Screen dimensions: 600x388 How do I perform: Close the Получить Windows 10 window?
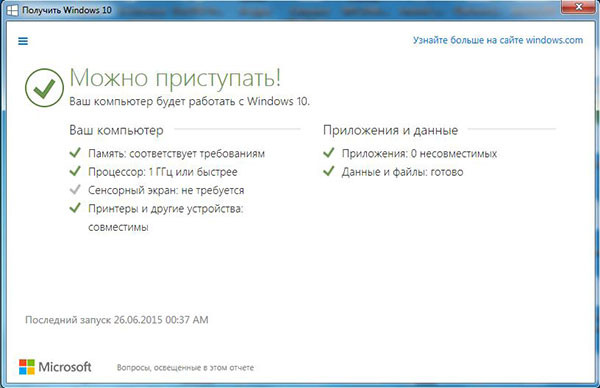point(579,7)
